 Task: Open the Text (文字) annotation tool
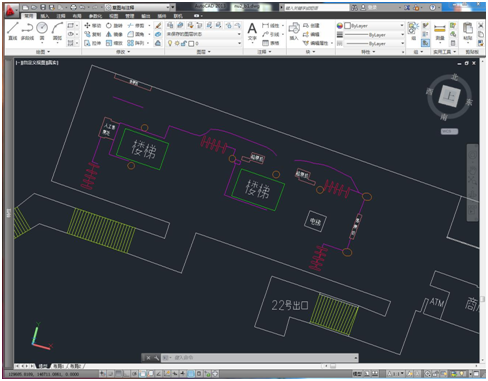252,32
